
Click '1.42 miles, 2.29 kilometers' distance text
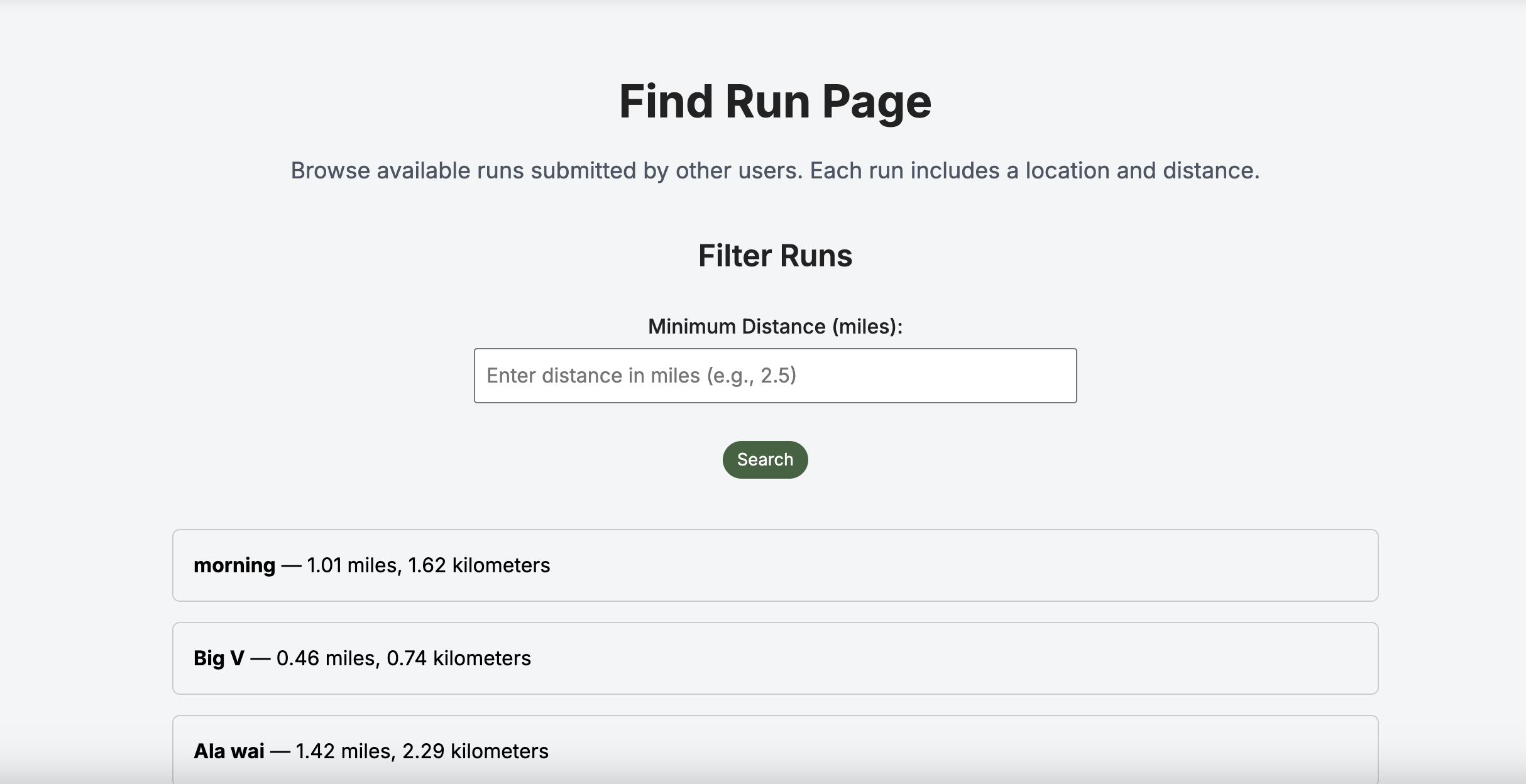pyautogui.click(x=422, y=751)
